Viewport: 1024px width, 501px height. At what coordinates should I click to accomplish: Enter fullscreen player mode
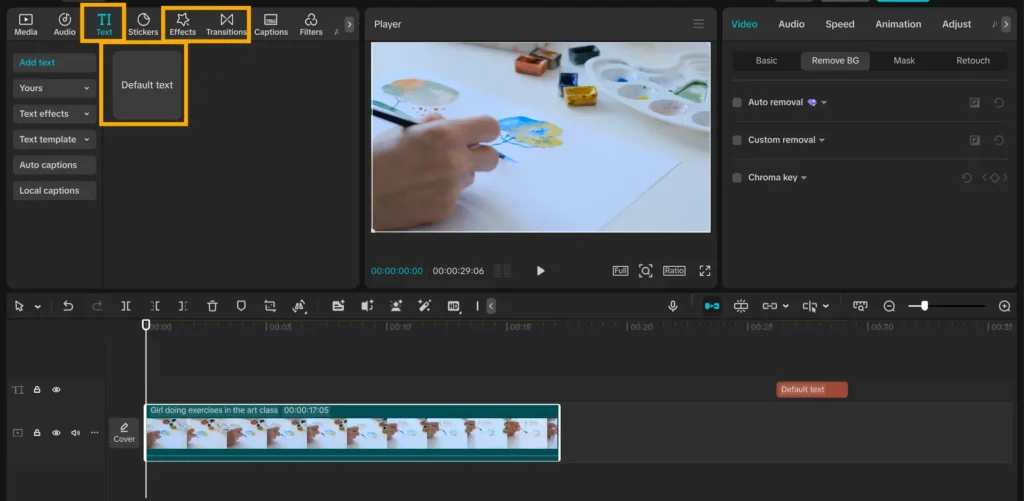(705, 270)
